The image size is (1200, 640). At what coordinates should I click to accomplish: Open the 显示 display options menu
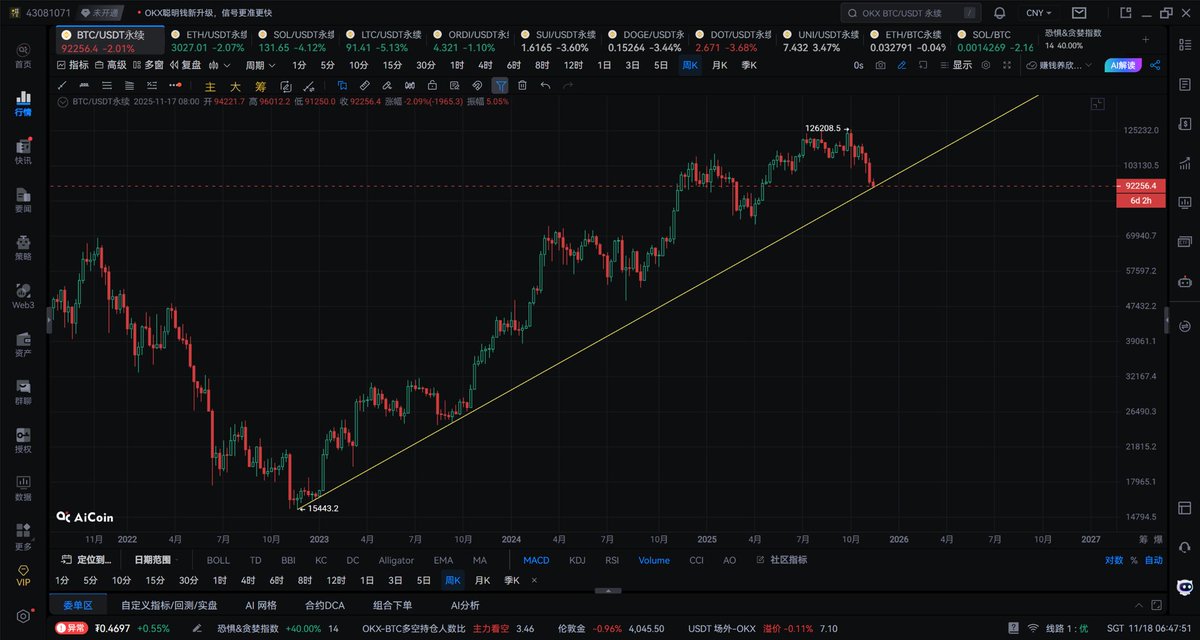coord(955,65)
